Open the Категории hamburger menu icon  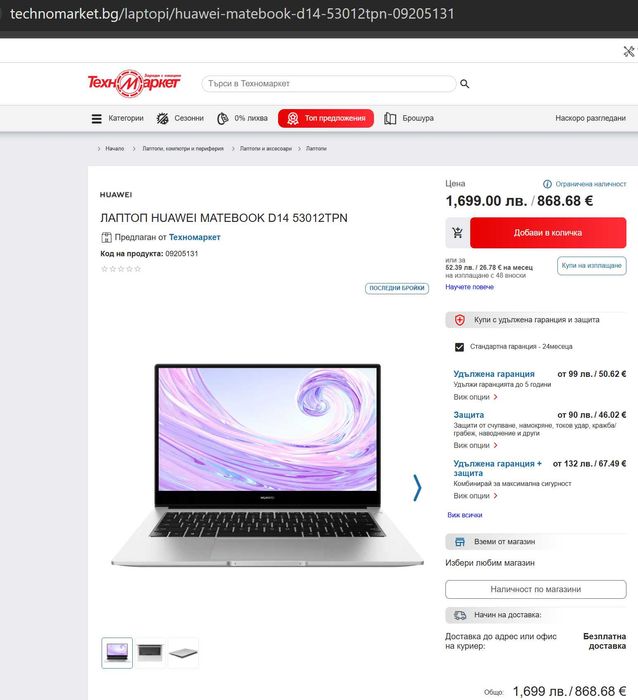pyautogui.click(x=96, y=119)
